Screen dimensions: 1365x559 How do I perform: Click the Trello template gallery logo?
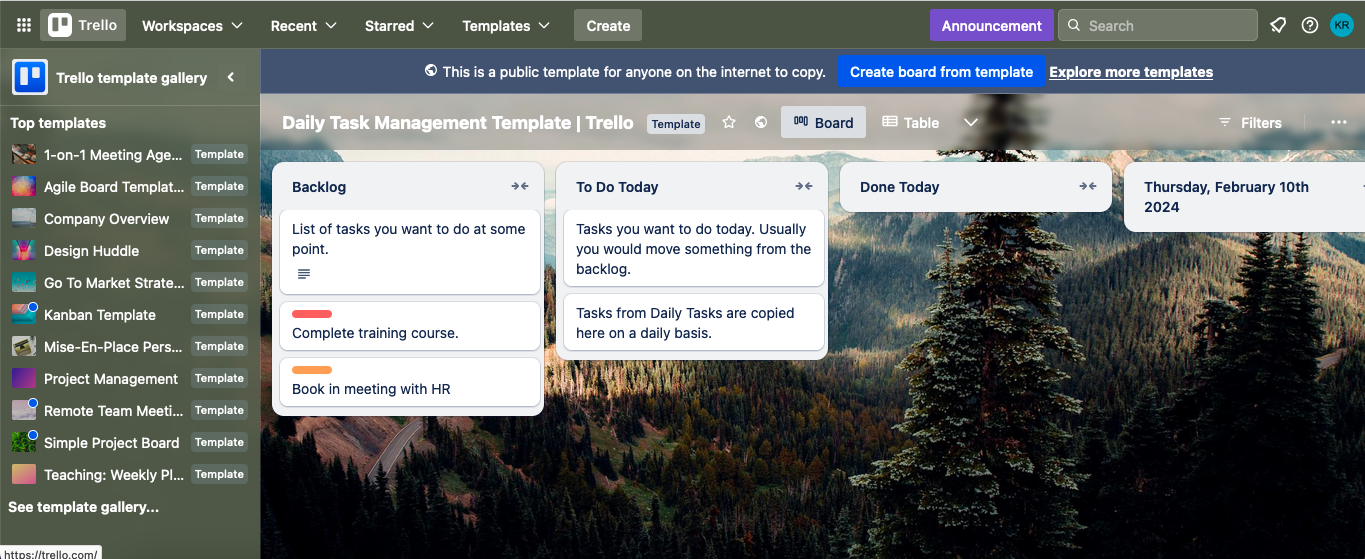[x=30, y=77]
